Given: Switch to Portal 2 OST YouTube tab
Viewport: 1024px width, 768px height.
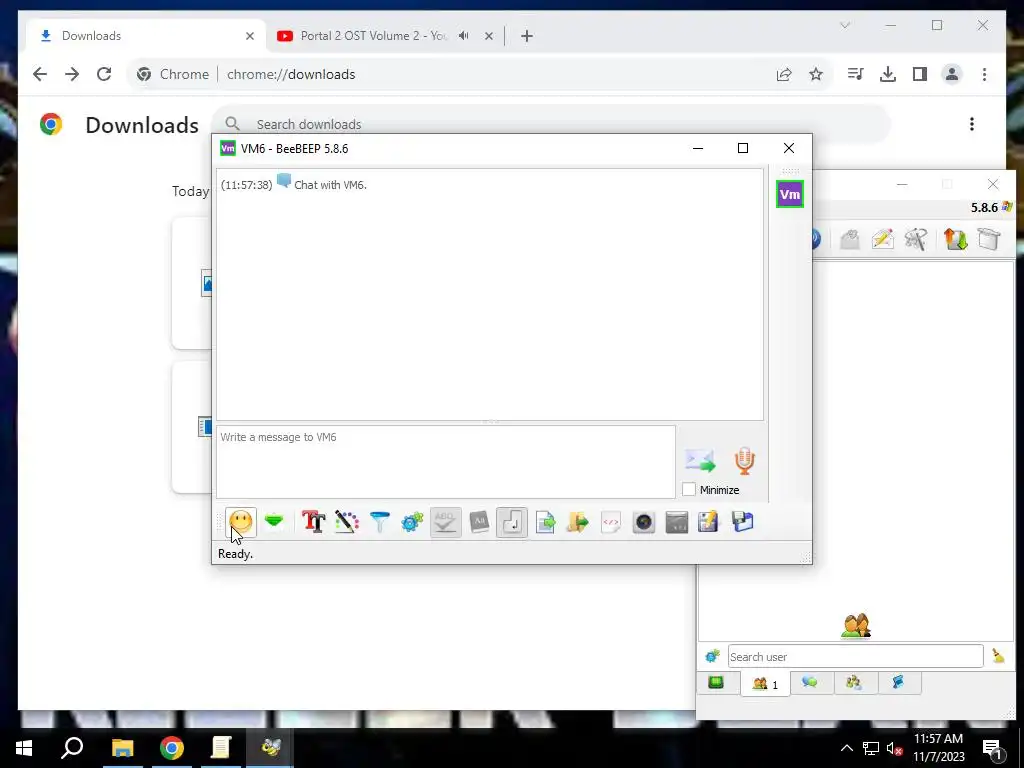Looking at the screenshot, I should point(373,35).
